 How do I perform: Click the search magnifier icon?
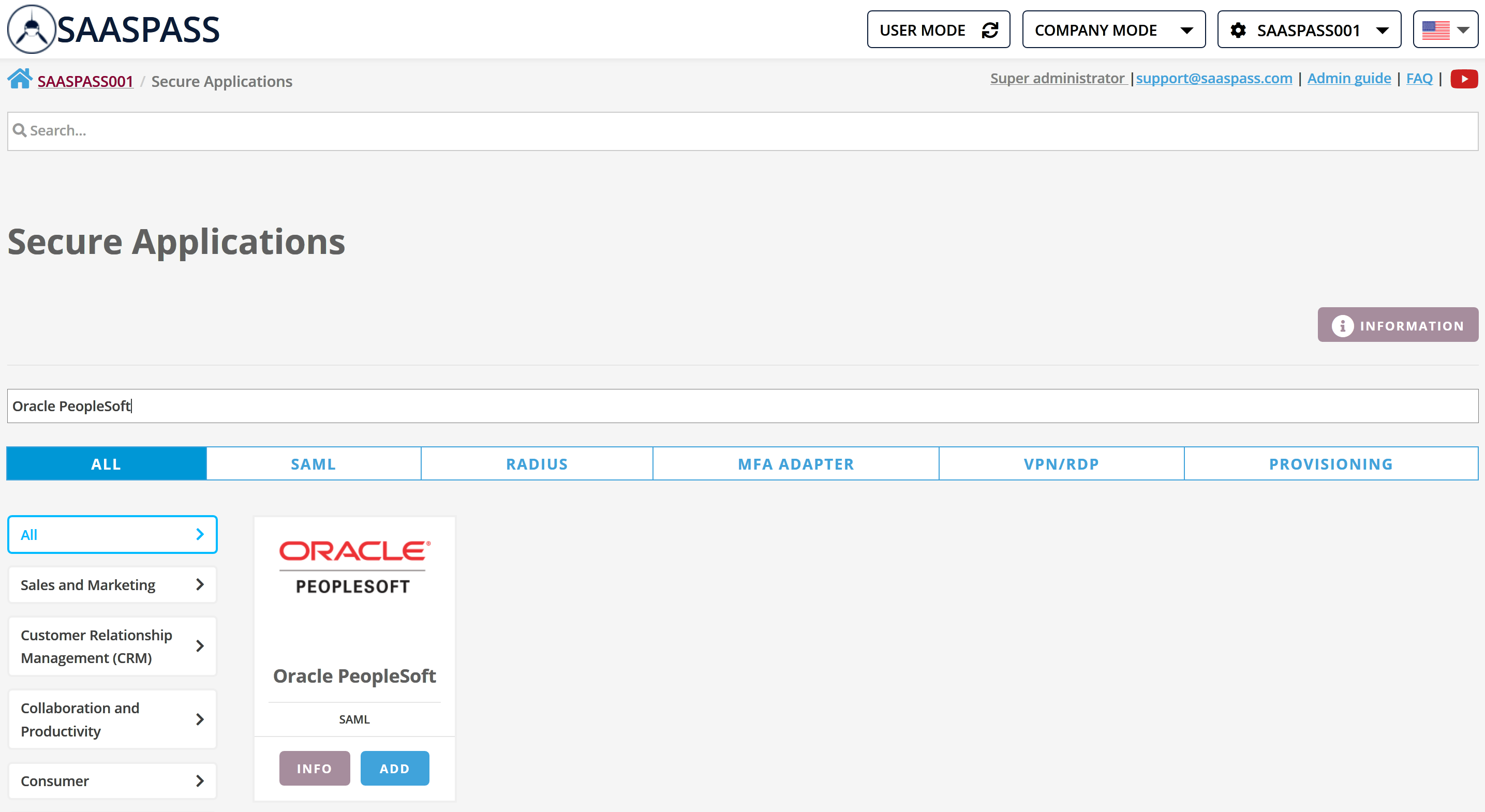click(20, 130)
